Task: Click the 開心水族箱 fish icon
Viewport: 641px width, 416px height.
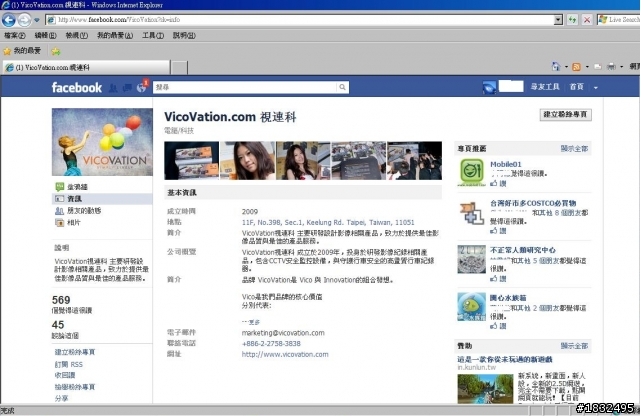Action: 471,306
